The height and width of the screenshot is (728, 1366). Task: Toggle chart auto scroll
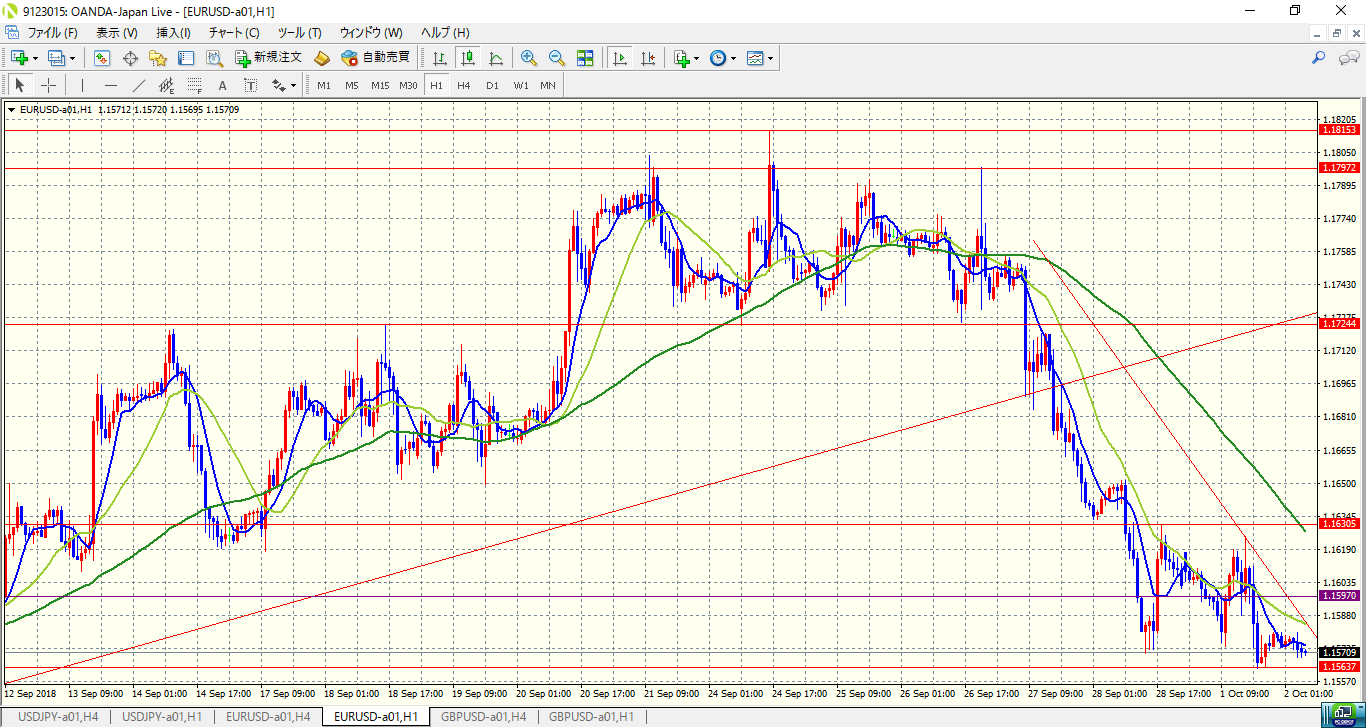pos(620,58)
